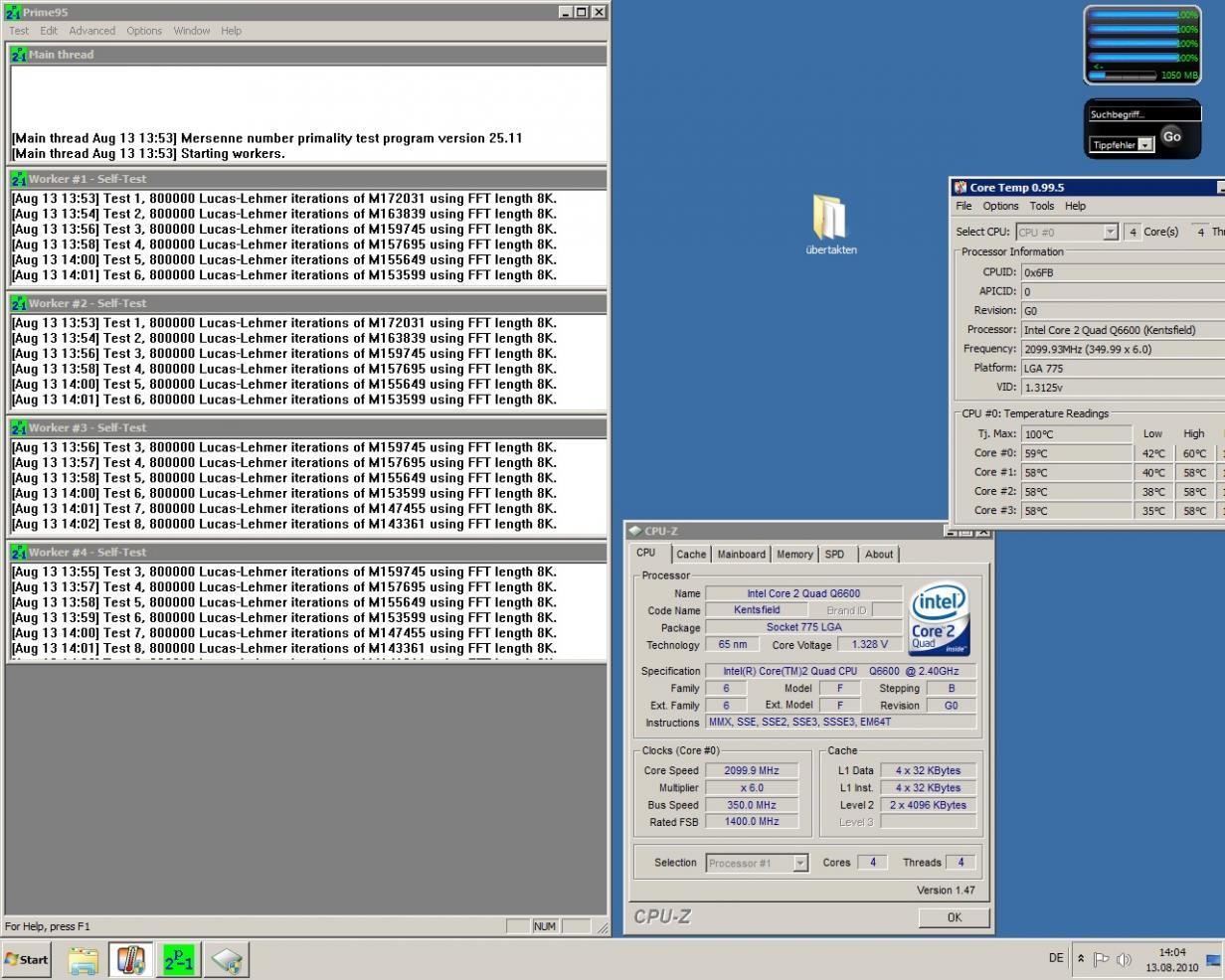Open the File menu in Core Temp
Viewport: 1225px width, 980px height.
(963, 206)
